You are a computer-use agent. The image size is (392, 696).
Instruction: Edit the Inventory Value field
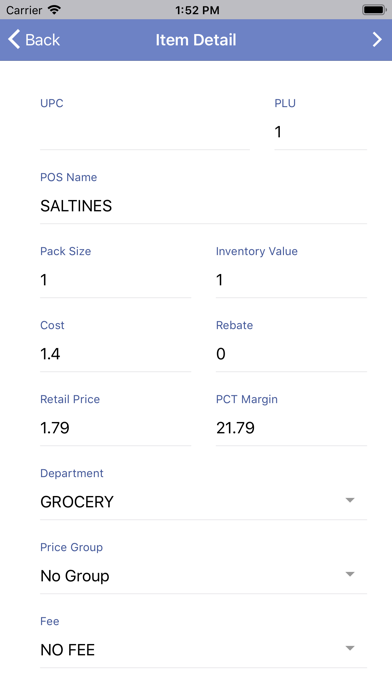pos(291,280)
